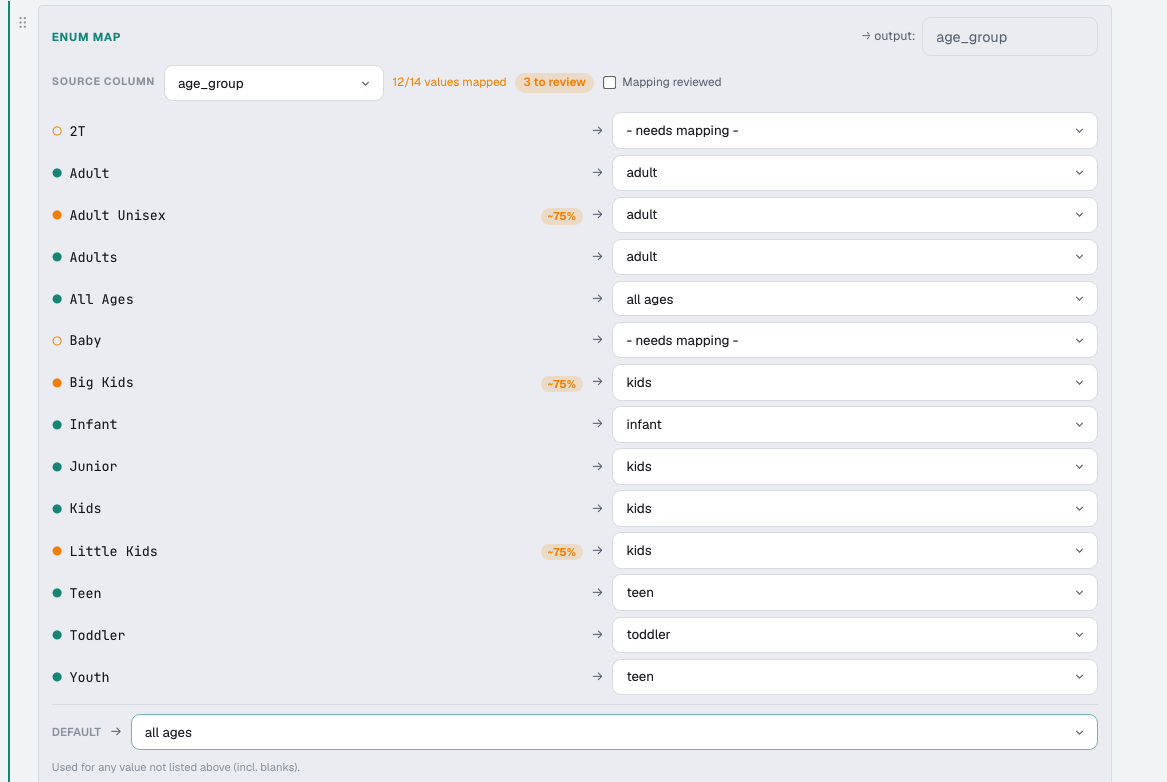Screen dimensions: 1167x782
Task: Click the ~75% badge on Adult Unisex
Action: [x=562, y=216]
